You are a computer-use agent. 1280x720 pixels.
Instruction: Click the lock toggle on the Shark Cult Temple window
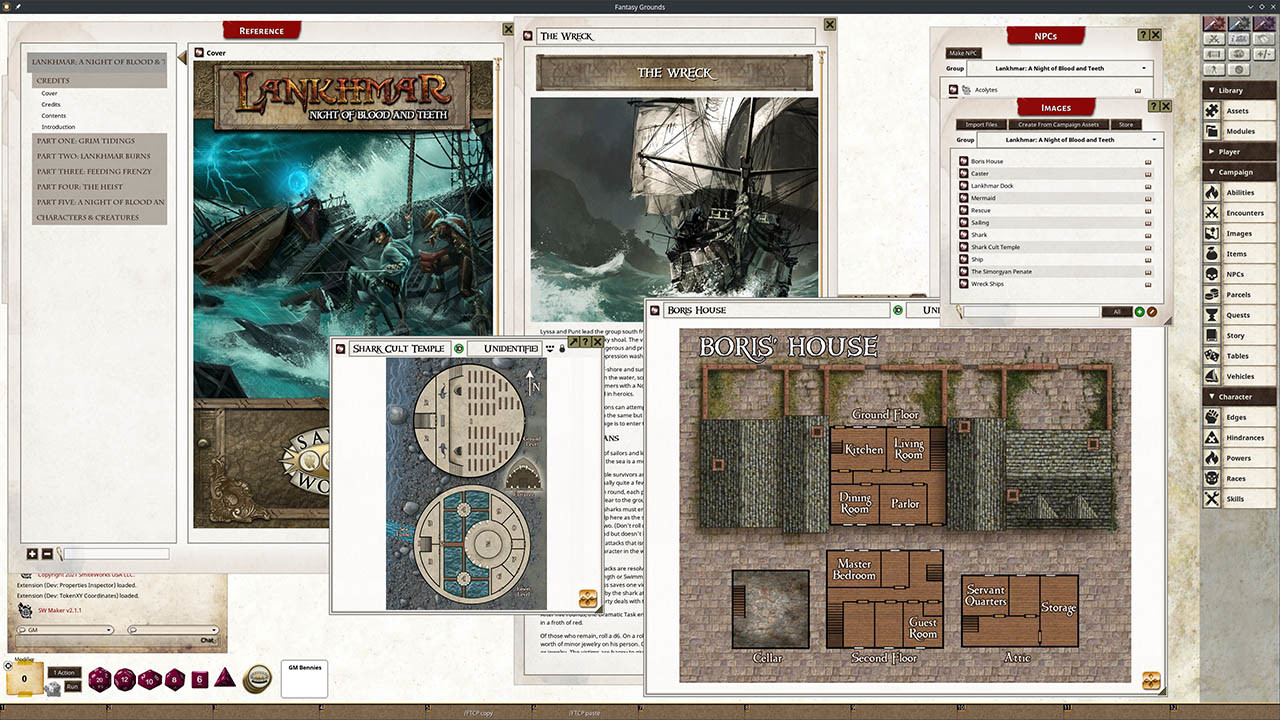pyautogui.click(x=564, y=347)
